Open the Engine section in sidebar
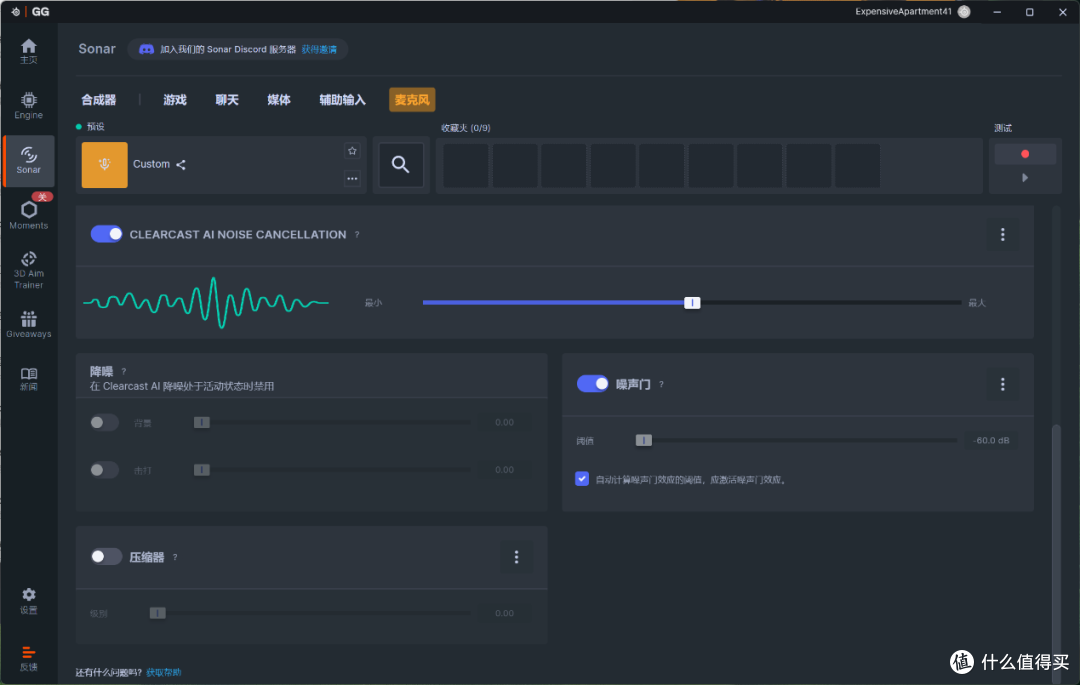This screenshot has width=1080, height=685. coord(28,105)
